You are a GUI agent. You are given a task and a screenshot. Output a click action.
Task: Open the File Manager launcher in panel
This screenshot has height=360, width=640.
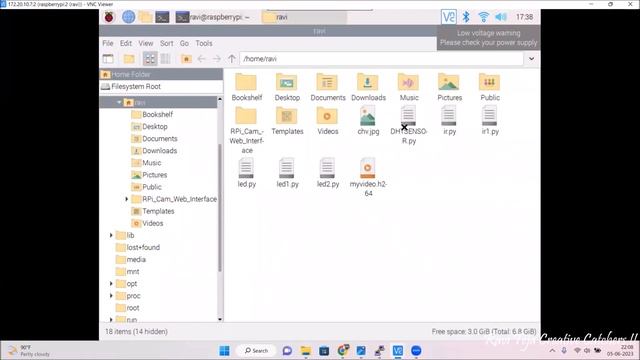[146, 17]
